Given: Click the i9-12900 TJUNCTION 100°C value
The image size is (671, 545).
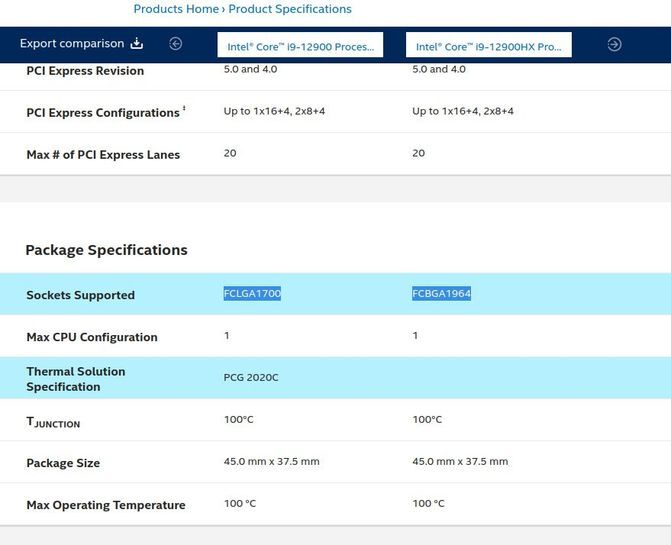Looking at the screenshot, I should (239, 419).
